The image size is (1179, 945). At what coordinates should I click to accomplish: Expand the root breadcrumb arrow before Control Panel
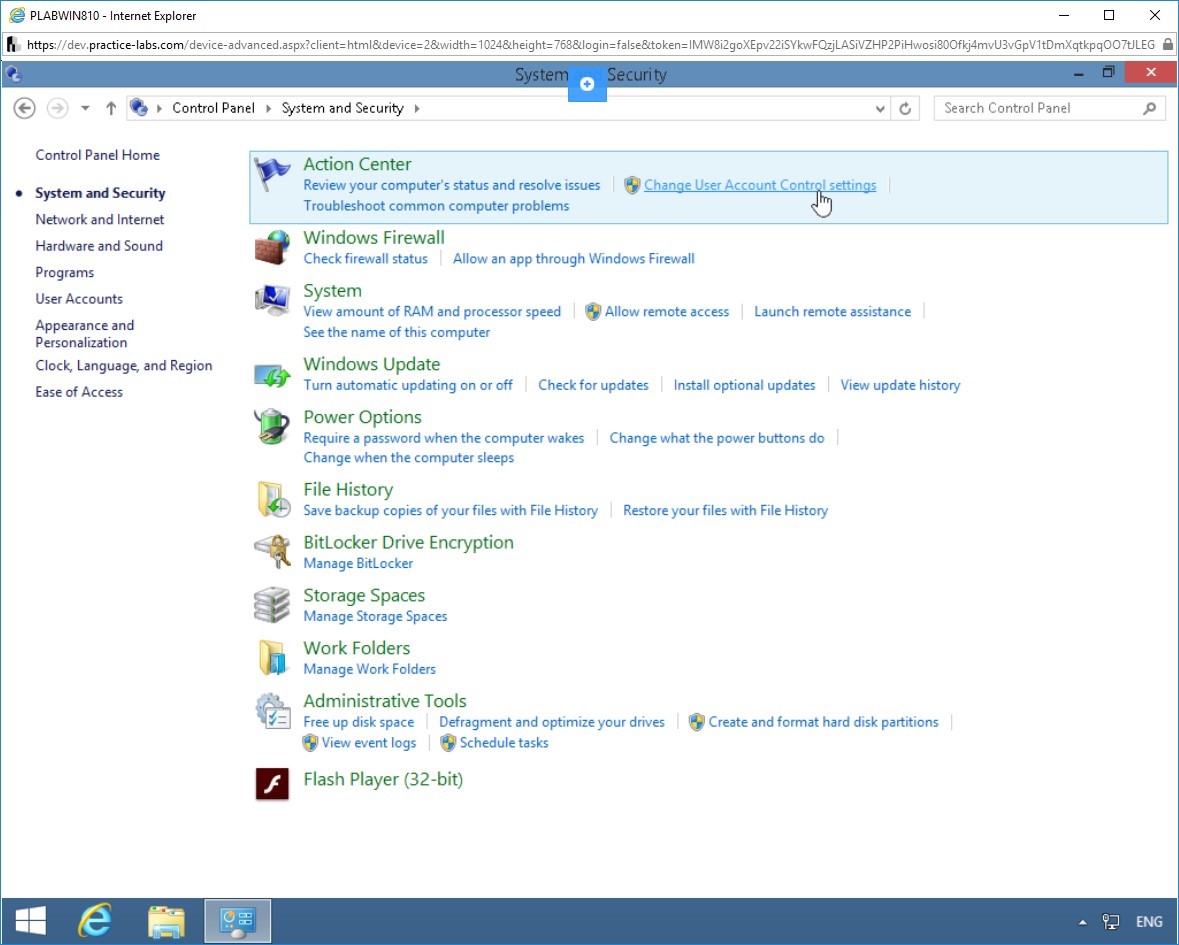[x=159, y=108]
